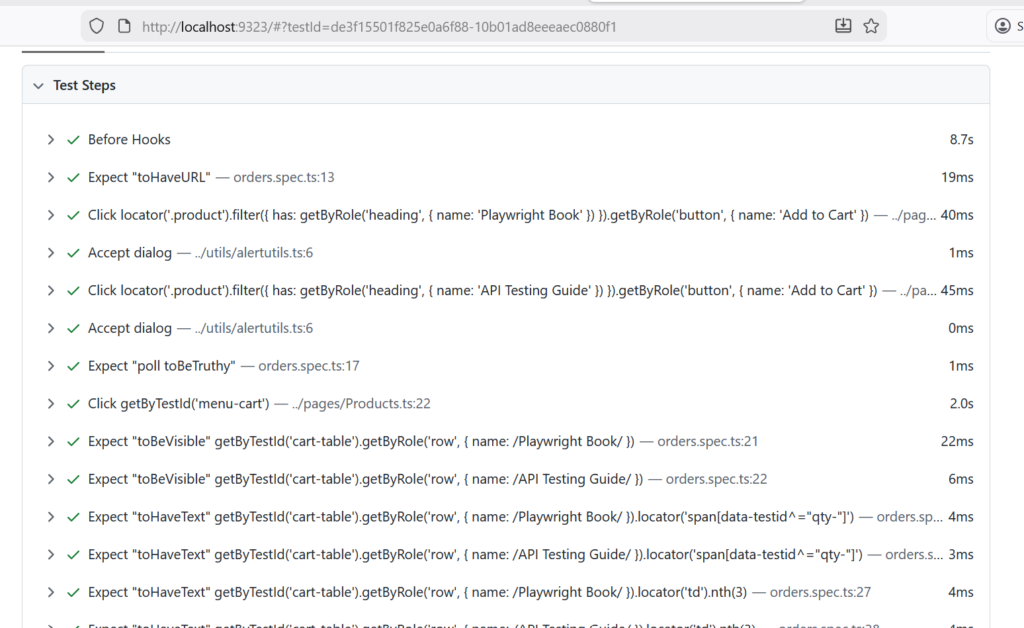
Task: Expand the first Accept dialog step
Action: pyautogui.click(x=50, y=253)
